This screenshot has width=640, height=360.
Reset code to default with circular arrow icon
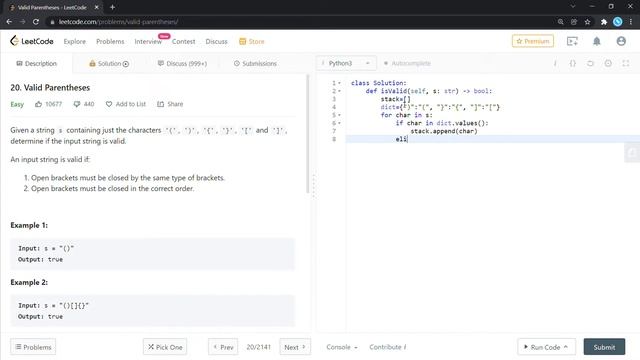(x=590, y=63)
